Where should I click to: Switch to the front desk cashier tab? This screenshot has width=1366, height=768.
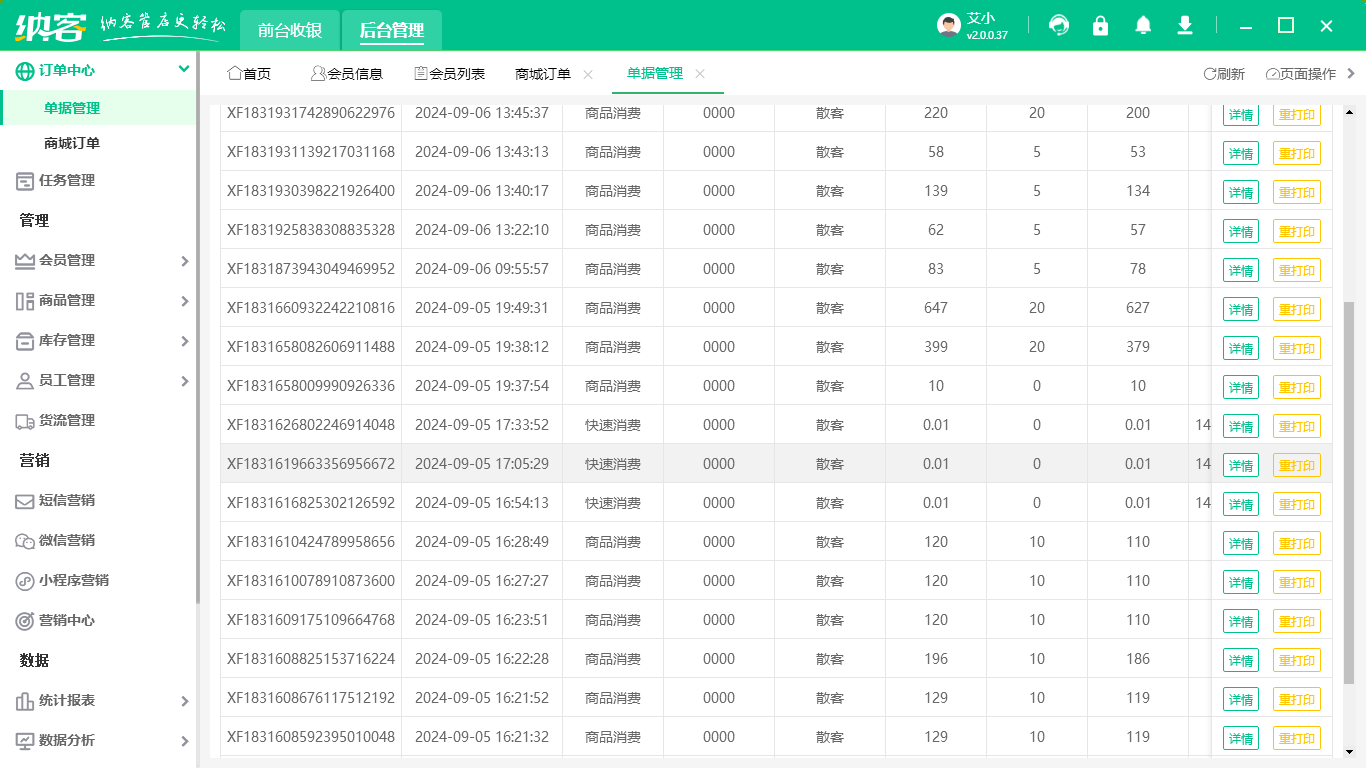coord(290,31)
